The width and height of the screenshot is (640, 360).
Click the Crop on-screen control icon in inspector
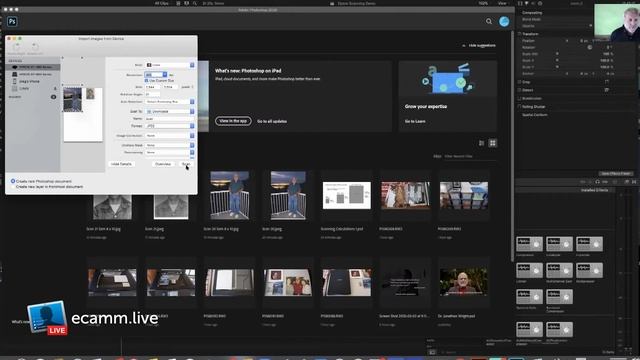pos(607,82)
